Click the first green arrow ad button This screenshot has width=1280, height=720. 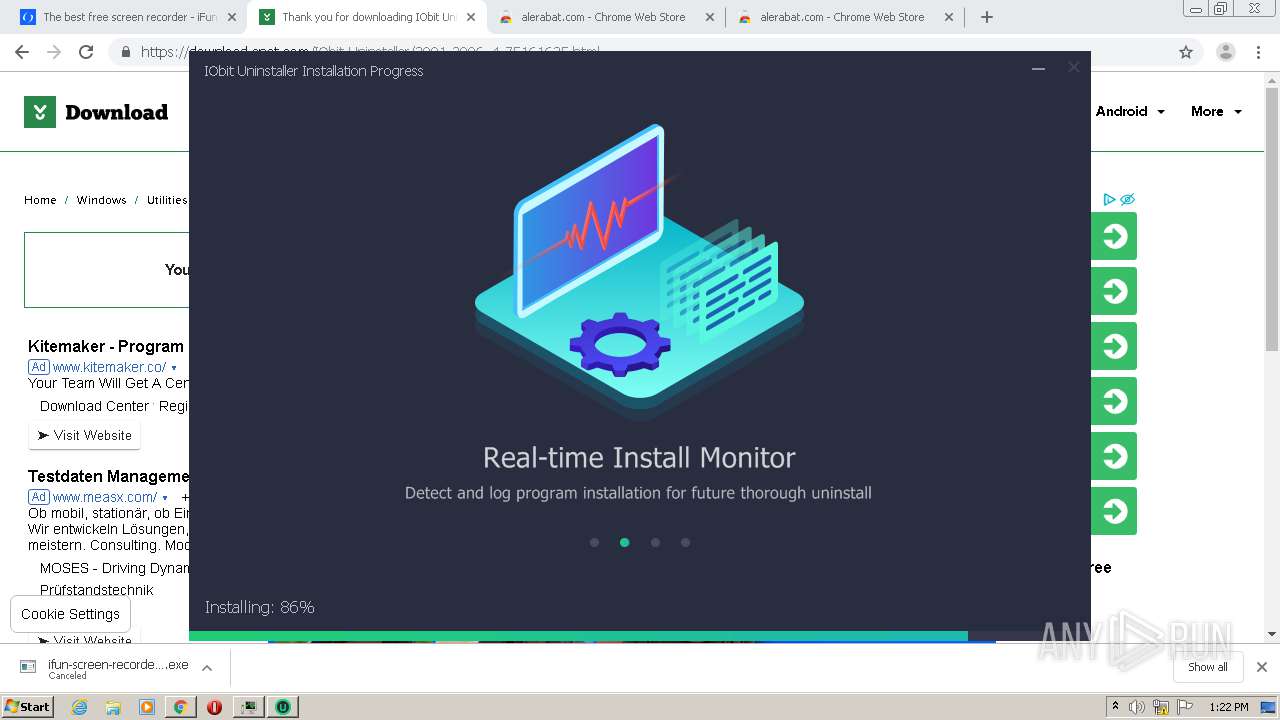point(1114,236)
